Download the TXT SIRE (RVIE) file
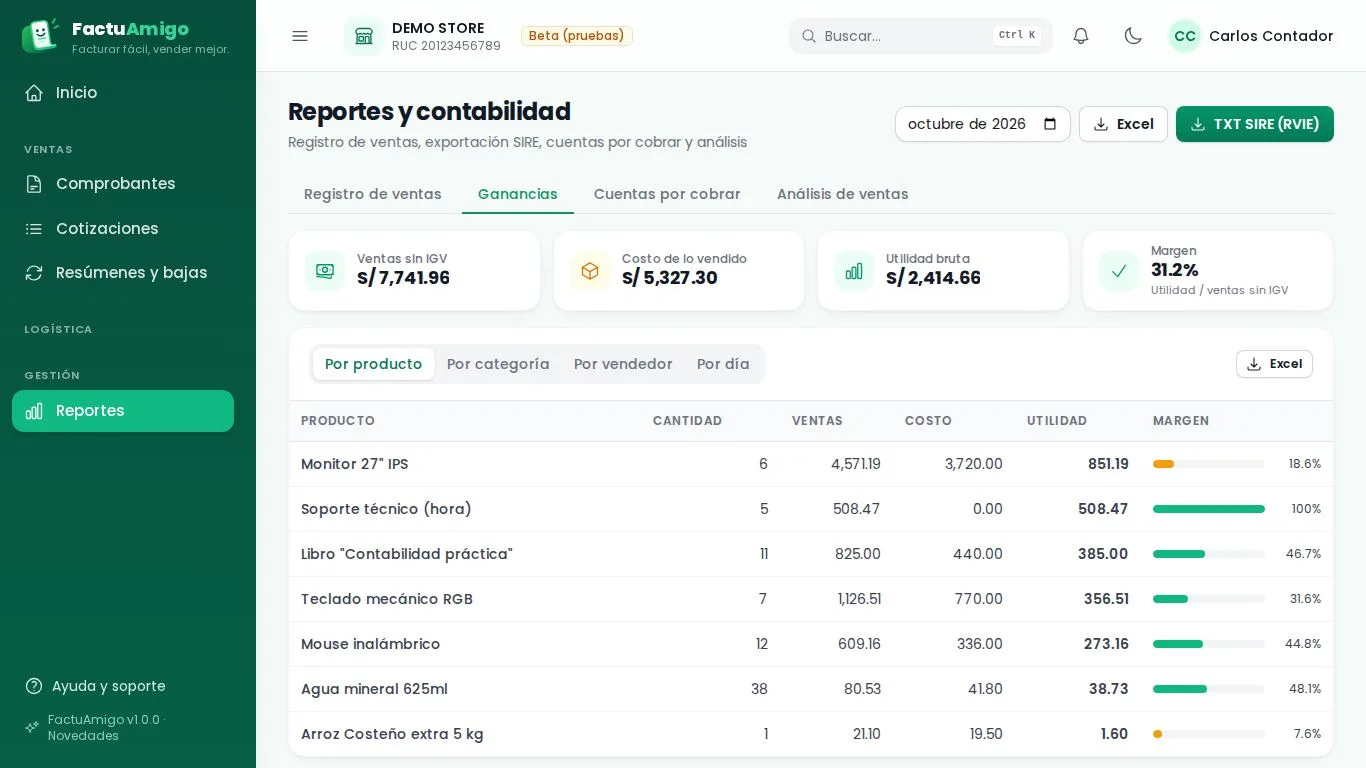 tap(1255, 124)
